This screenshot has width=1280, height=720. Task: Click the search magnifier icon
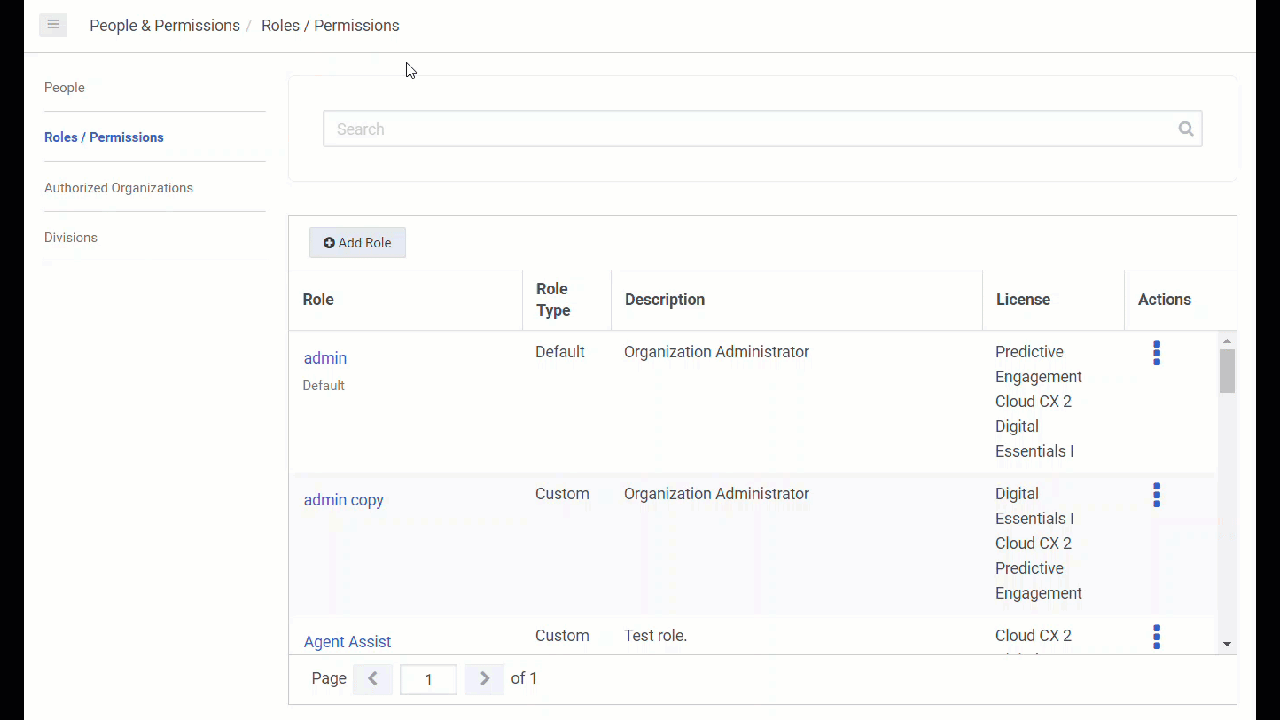tap(1186, 129)
